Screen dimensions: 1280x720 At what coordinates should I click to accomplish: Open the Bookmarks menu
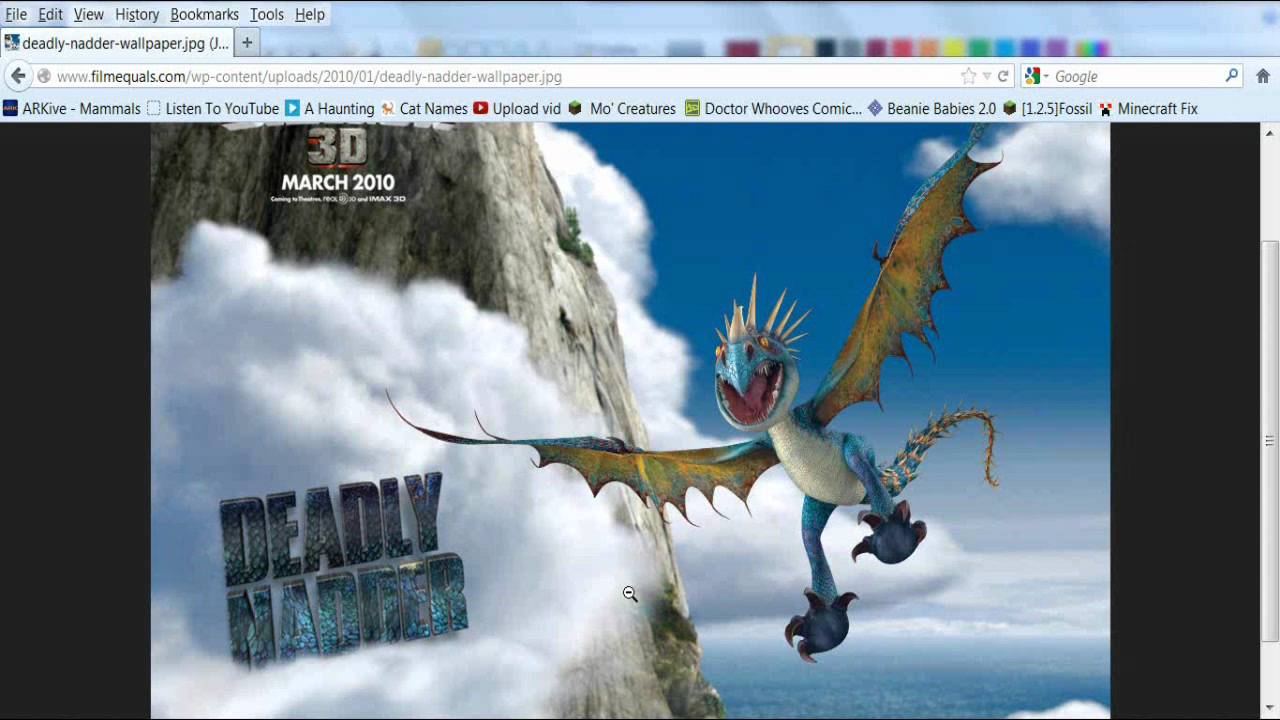click(x=204, y=15)
